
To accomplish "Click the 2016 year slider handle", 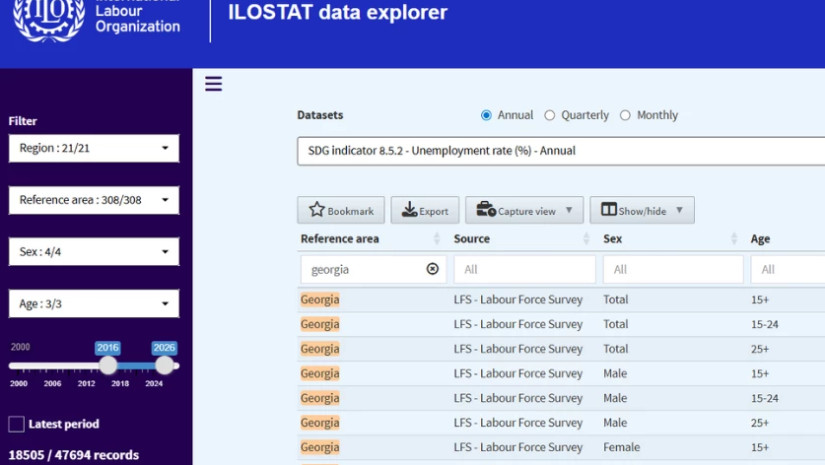I will [x=108, y=366].
